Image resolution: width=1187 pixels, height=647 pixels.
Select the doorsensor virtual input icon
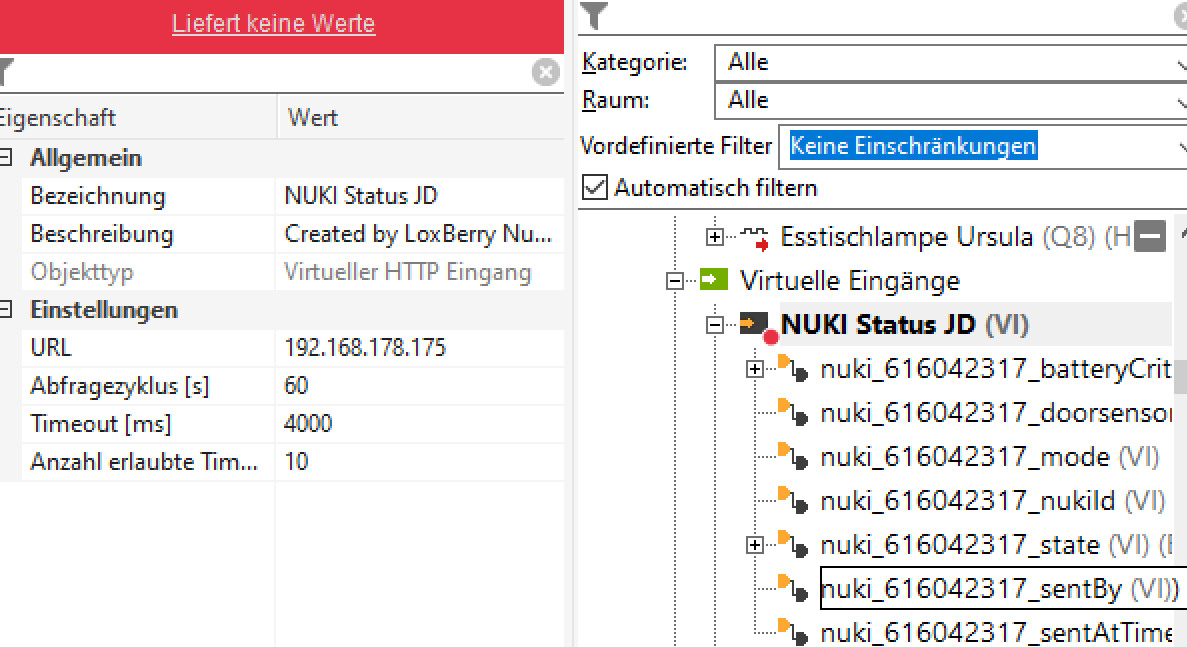tap(793, 412)
